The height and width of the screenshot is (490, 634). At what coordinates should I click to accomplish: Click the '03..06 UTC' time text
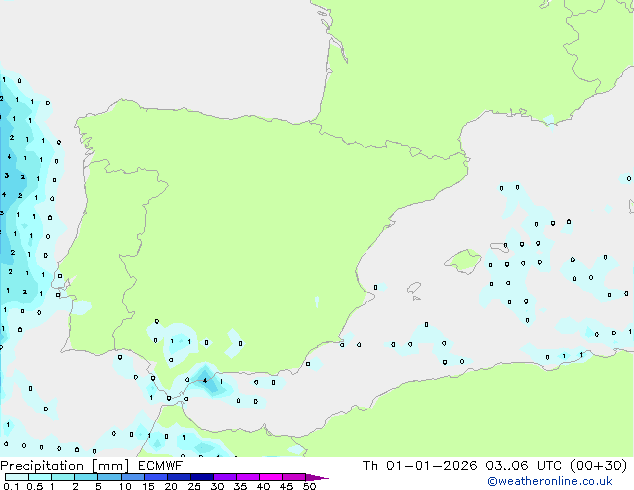pos(523,466)
